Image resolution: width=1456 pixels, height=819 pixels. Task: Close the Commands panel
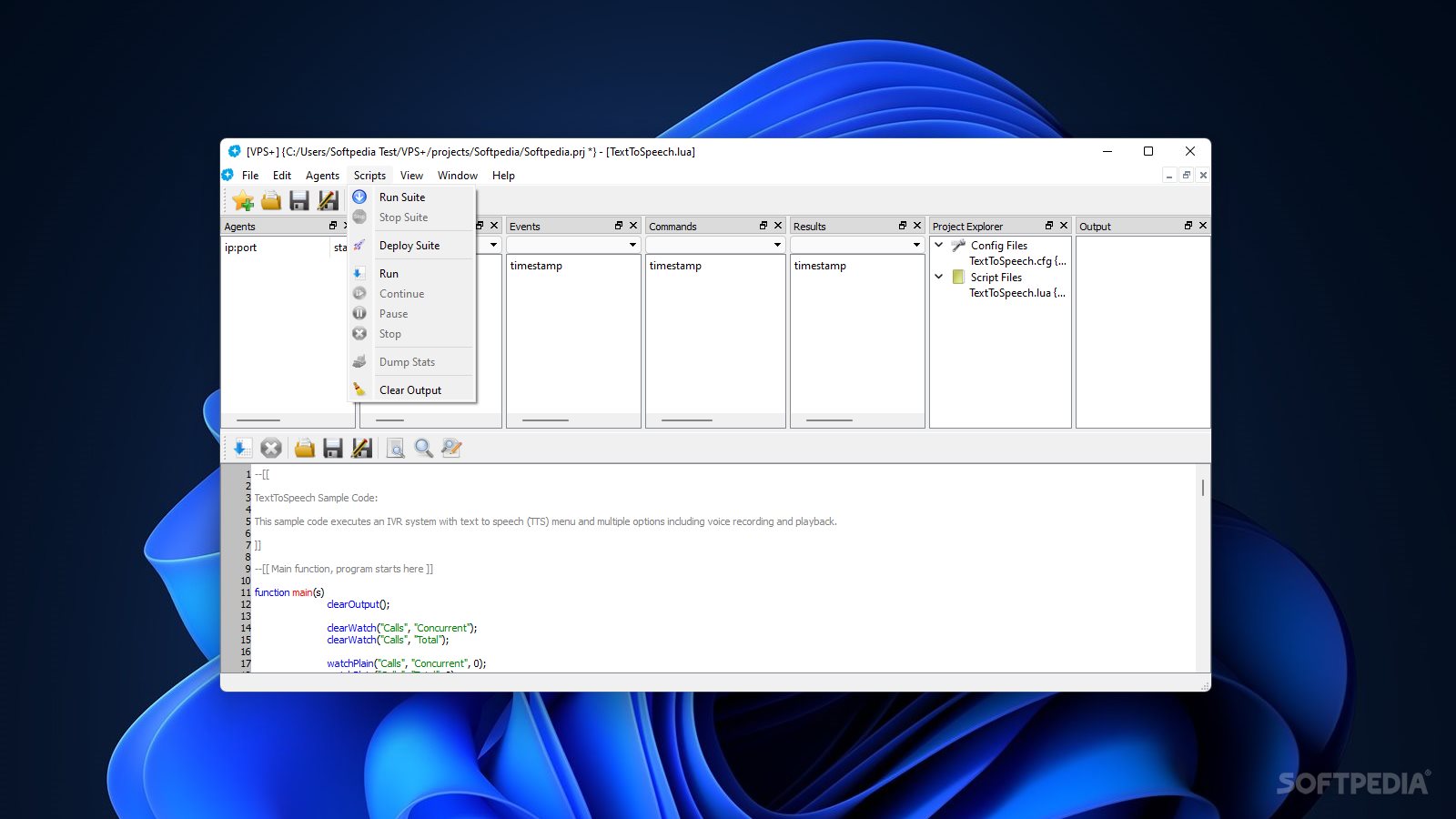click(778, 226)
